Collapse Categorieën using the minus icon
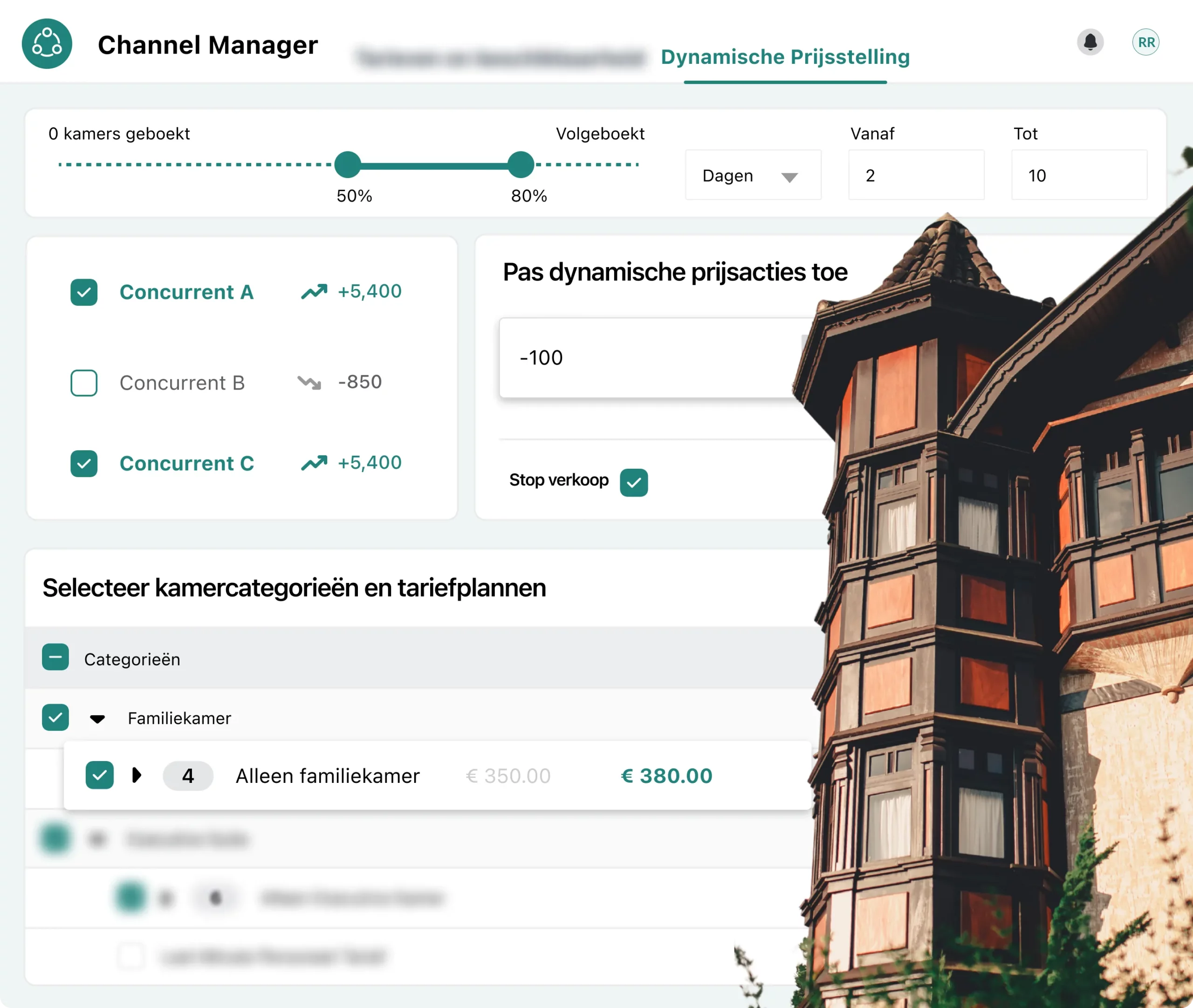This screenshot has width=1193, height=1008. point(55,658)
